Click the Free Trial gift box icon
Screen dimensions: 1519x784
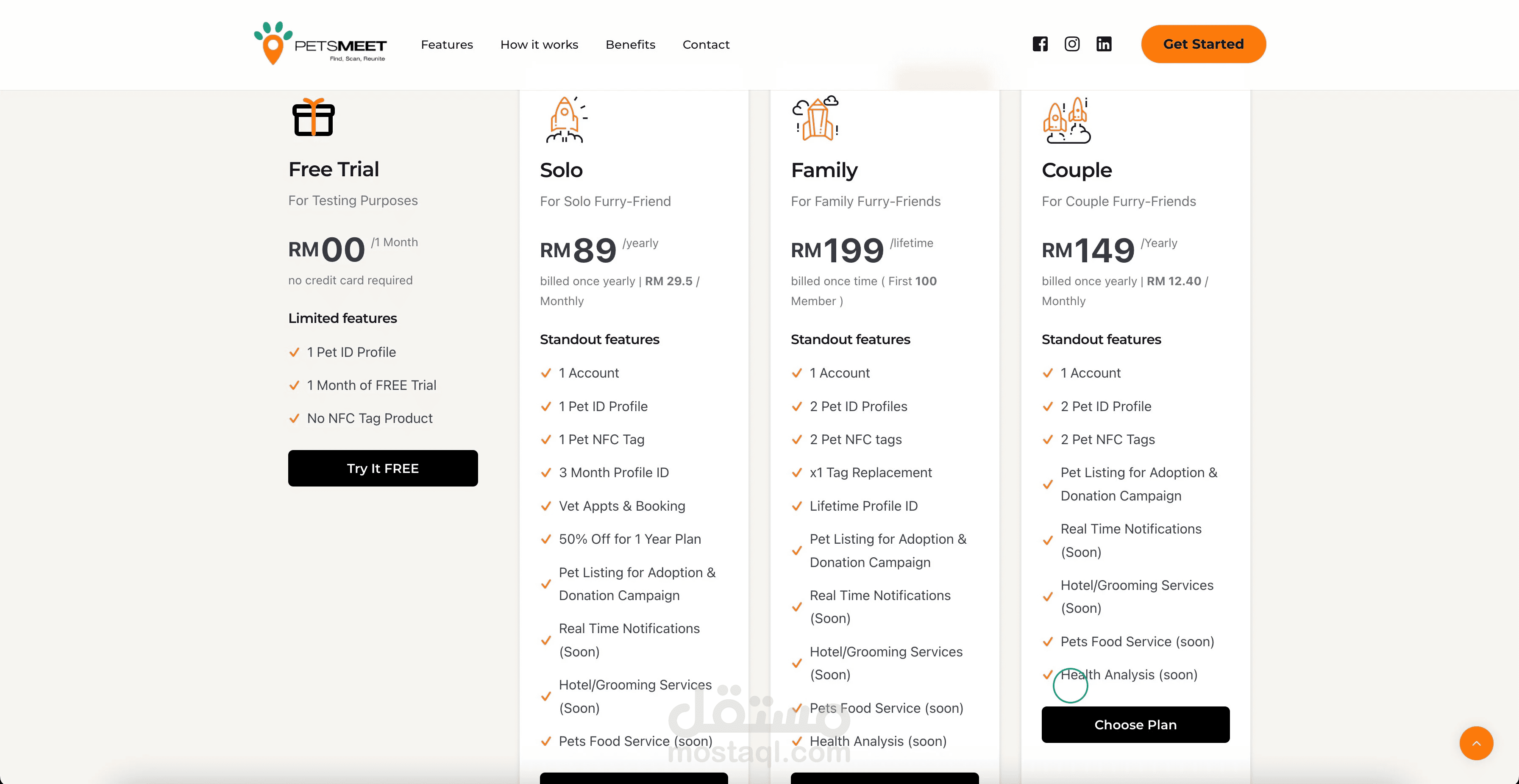tap(313, 117)
